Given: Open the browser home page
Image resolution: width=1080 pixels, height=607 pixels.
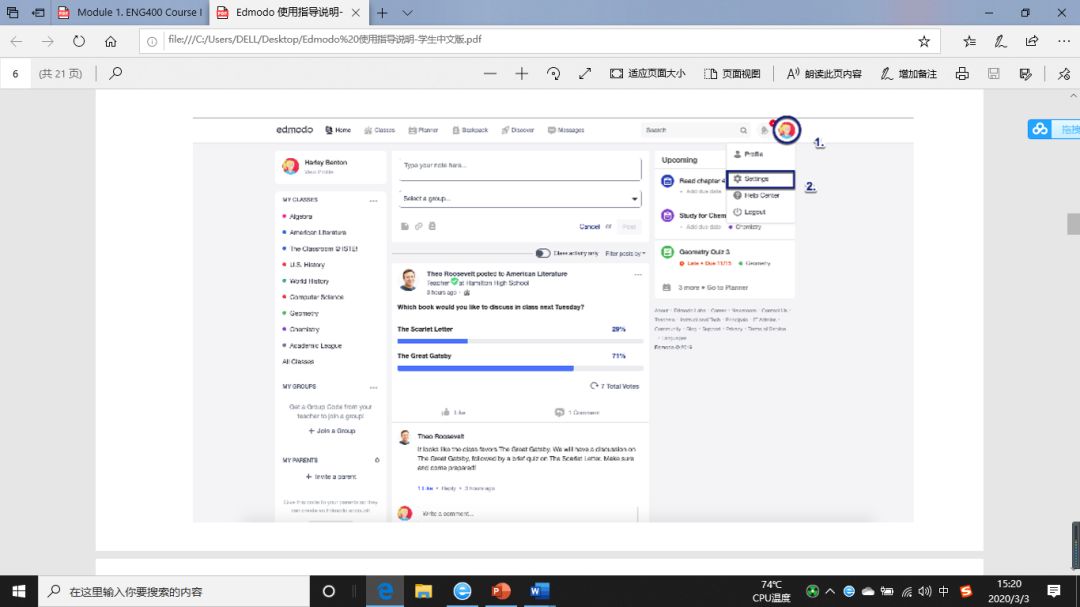Looking at the screenshot, I should [x=110, y=41].
